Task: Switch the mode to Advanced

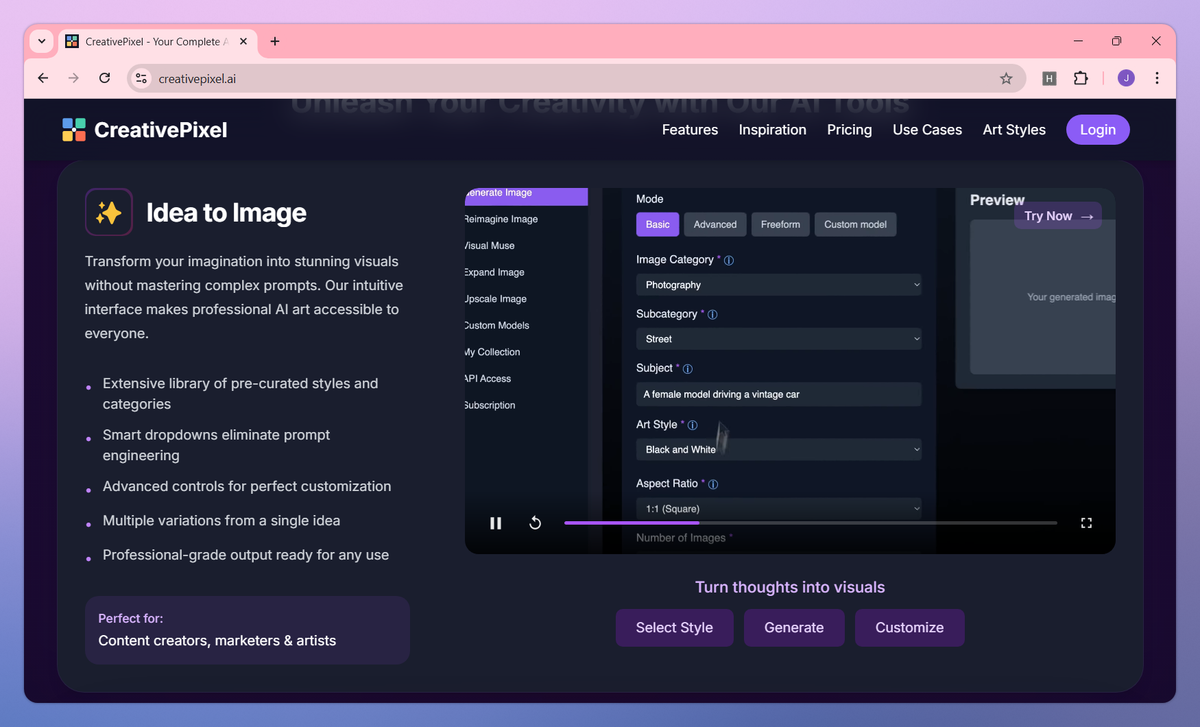Action: pyautogui.click(x=714, y=224)
